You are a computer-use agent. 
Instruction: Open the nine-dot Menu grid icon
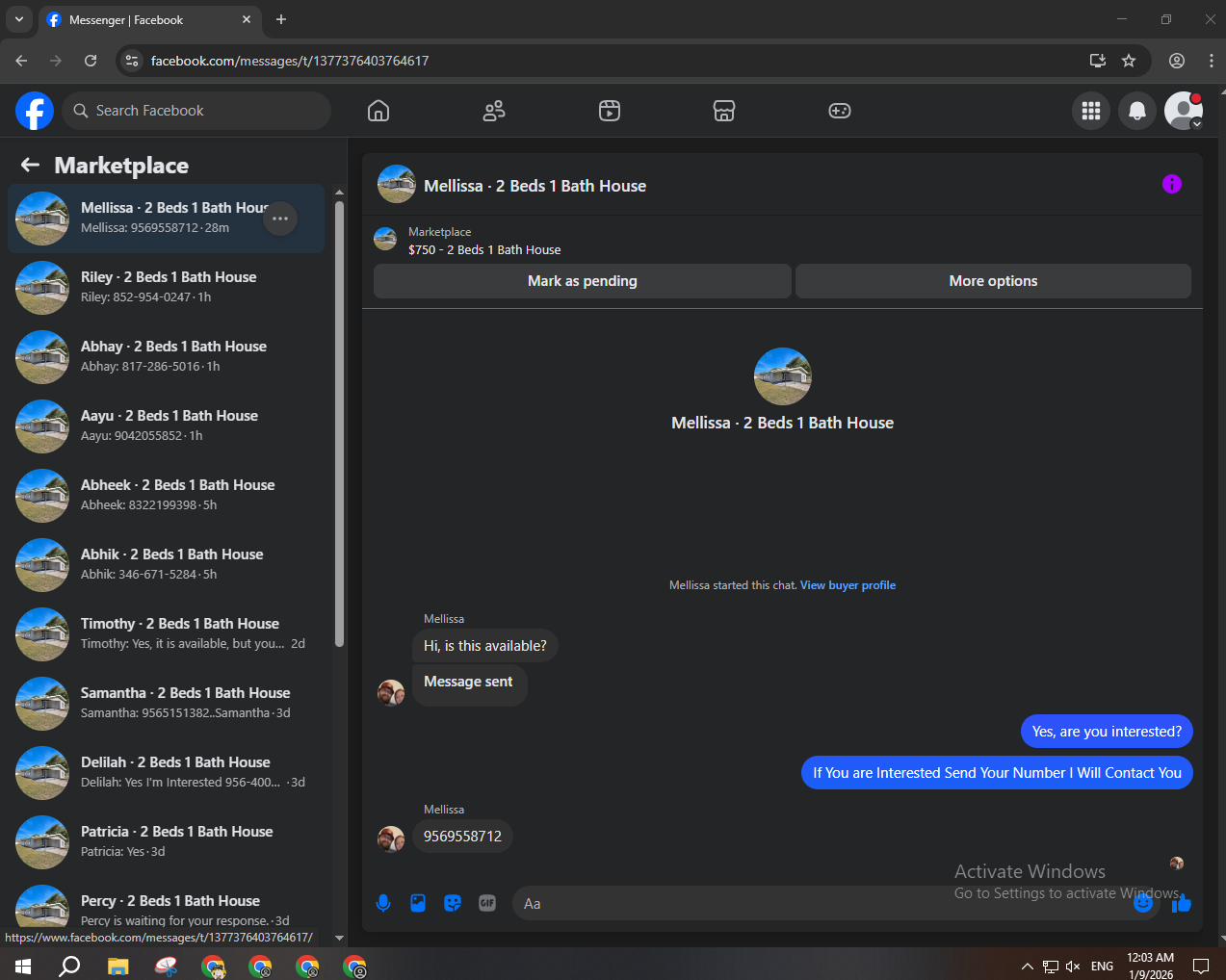[1091, 111]
